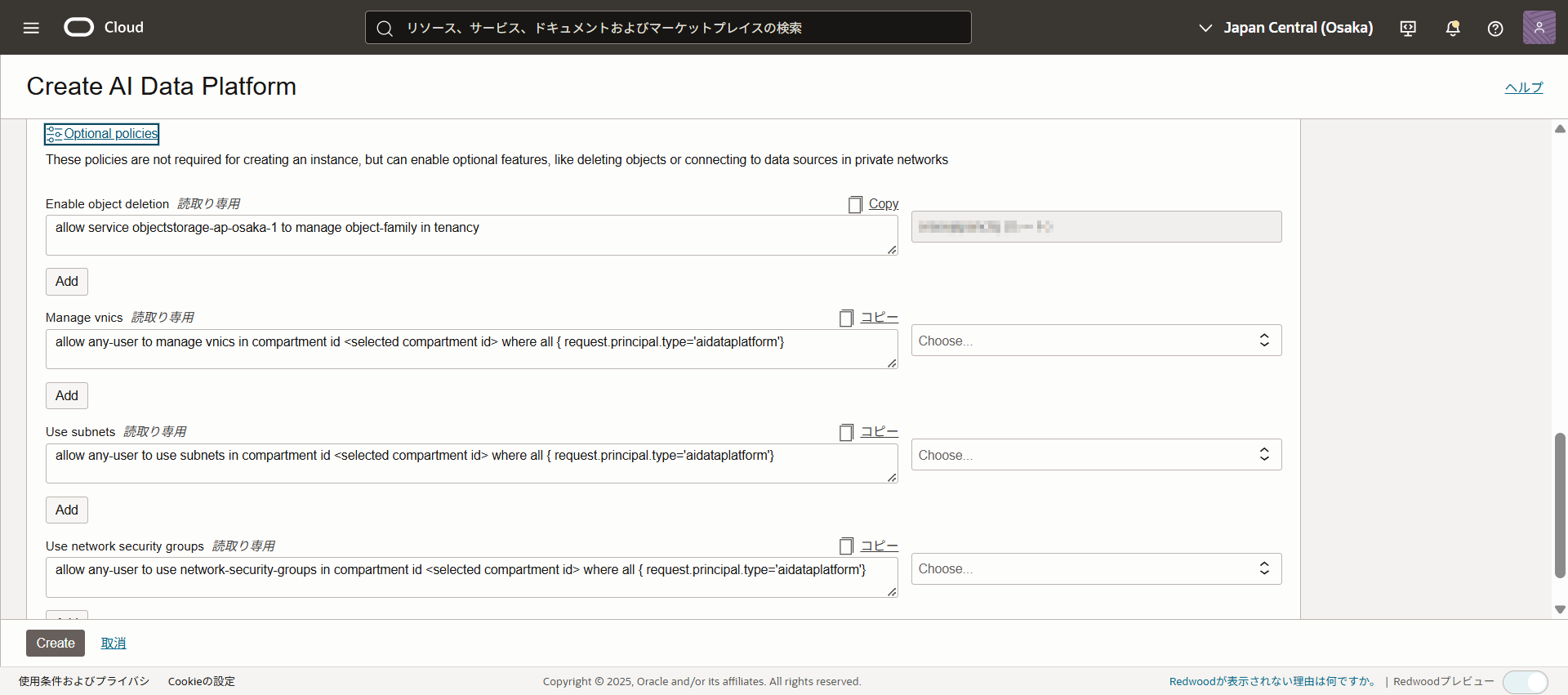The height and width of the screenshot is (695, 1568).
Task: Click Add under Use subnets policy
Action: pos(67,510)
